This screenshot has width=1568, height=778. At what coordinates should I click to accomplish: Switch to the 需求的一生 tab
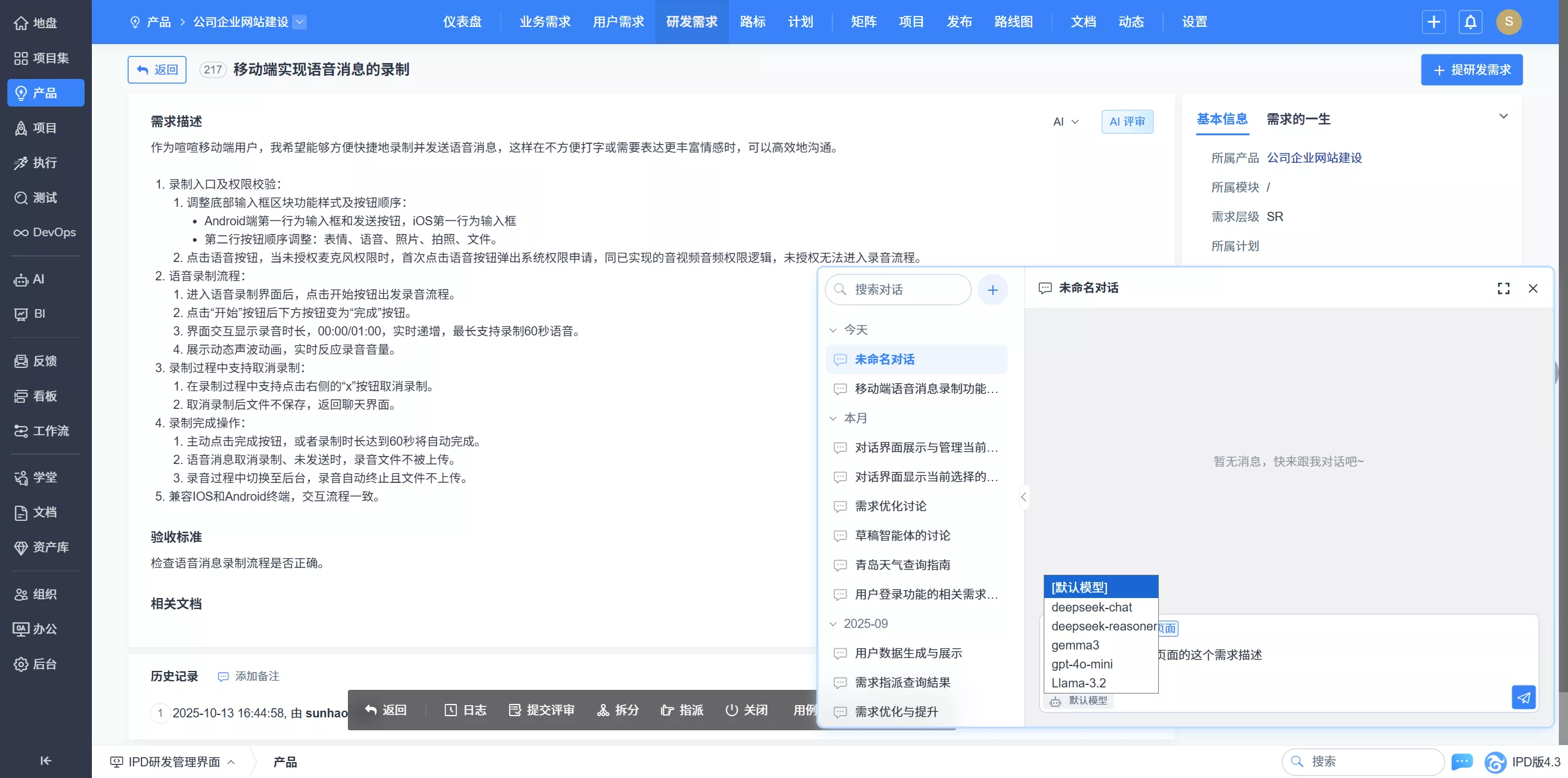pyautogui.click(x=1298, y=119)
